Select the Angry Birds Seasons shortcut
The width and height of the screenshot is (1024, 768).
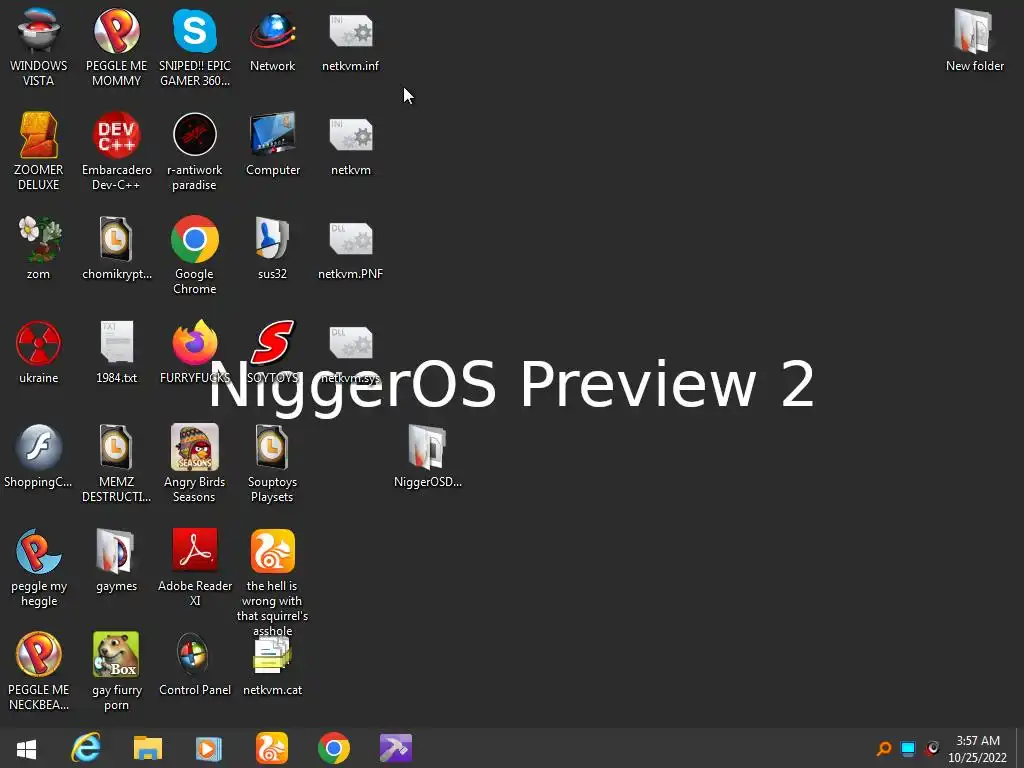(195, 463)
